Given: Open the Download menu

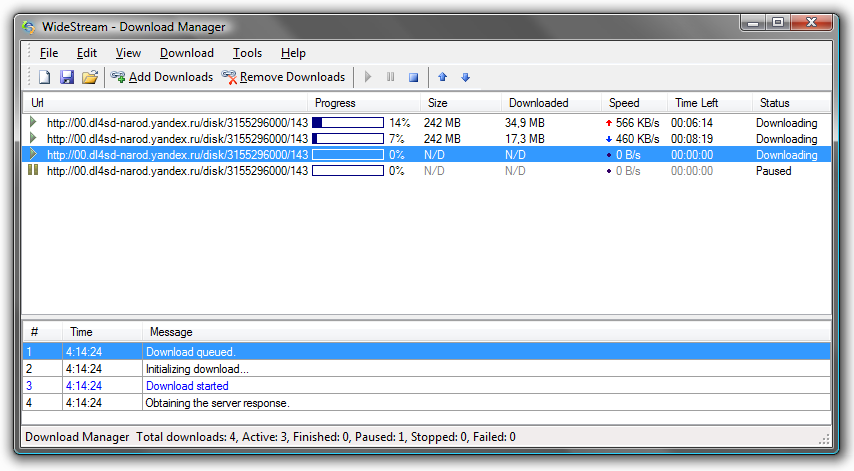Looking at the screenshot, I should click(x=186, y=53).
